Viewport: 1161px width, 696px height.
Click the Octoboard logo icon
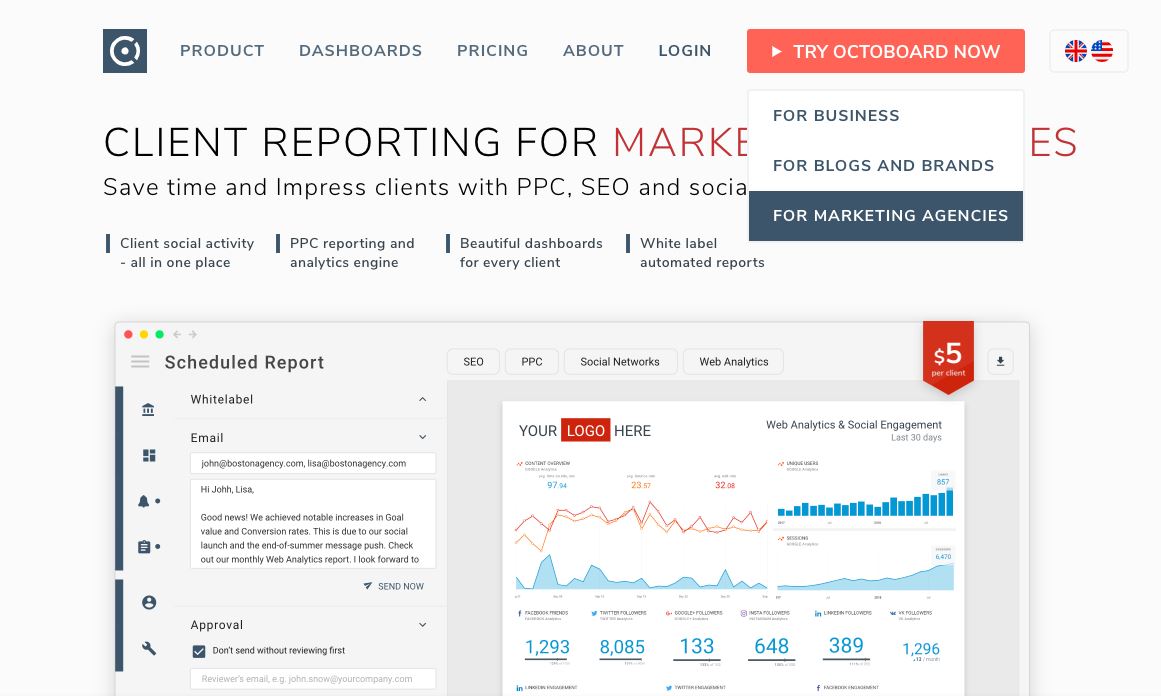click(125, 51)
